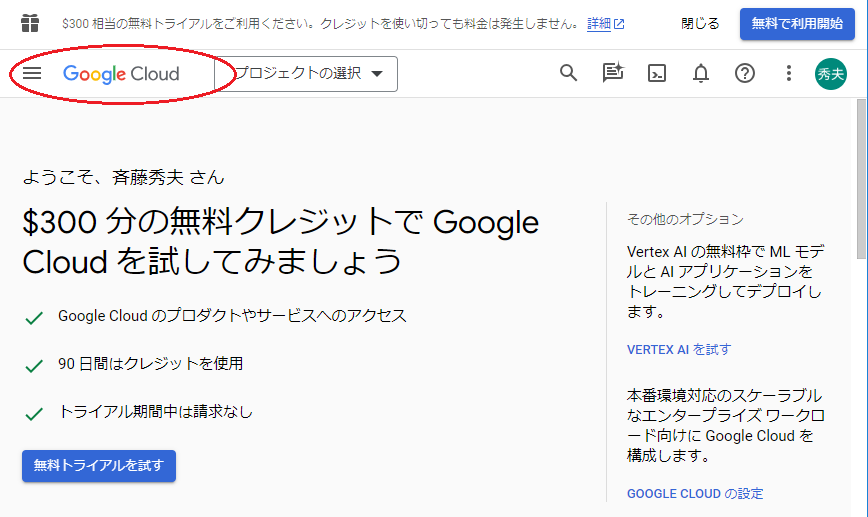Image resolution: width=868 pixels, height=517 pixels.
Task: Click the 無料で利用開始 button
Action: (x=797, y=24)
